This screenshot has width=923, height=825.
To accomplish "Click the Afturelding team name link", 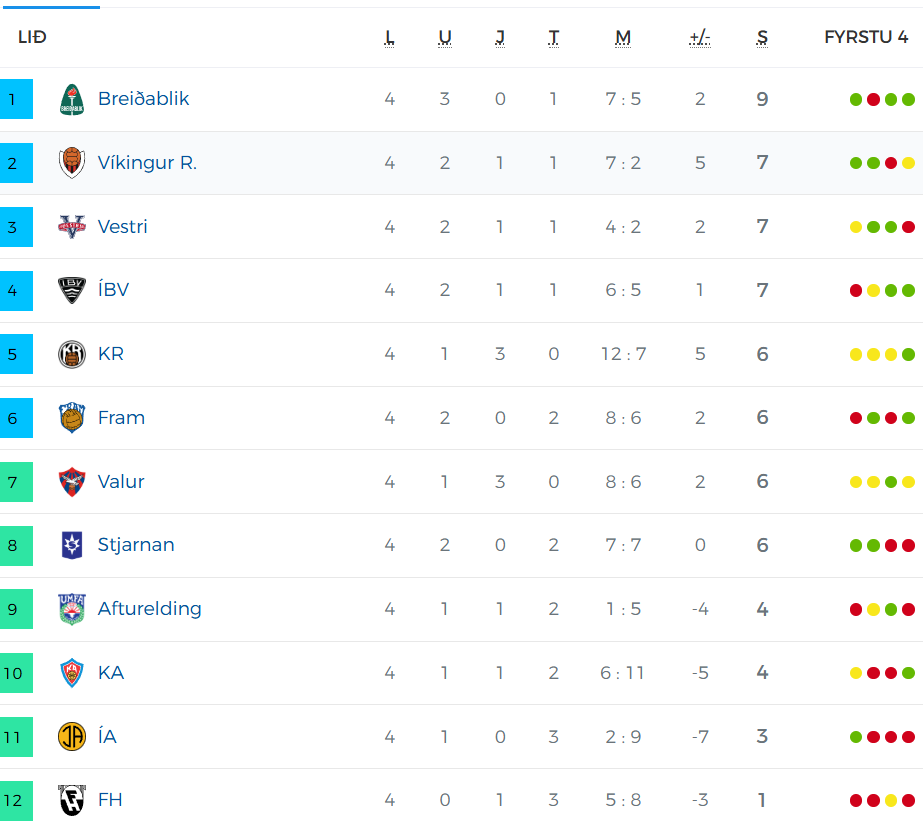I will (x=150, y=608).
